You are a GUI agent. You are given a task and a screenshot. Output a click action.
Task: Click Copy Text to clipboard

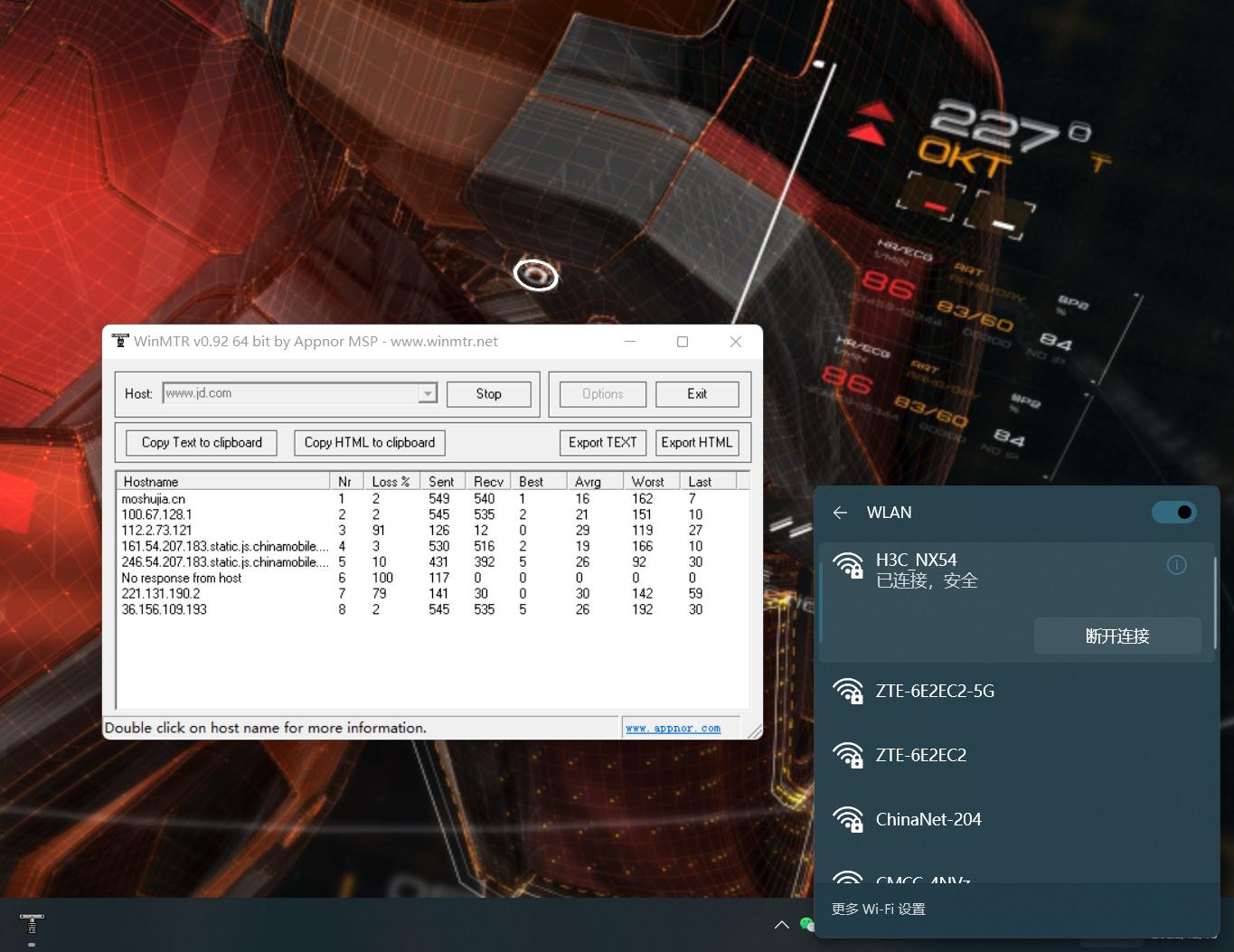pyautogui.click(x=202, y=442)
